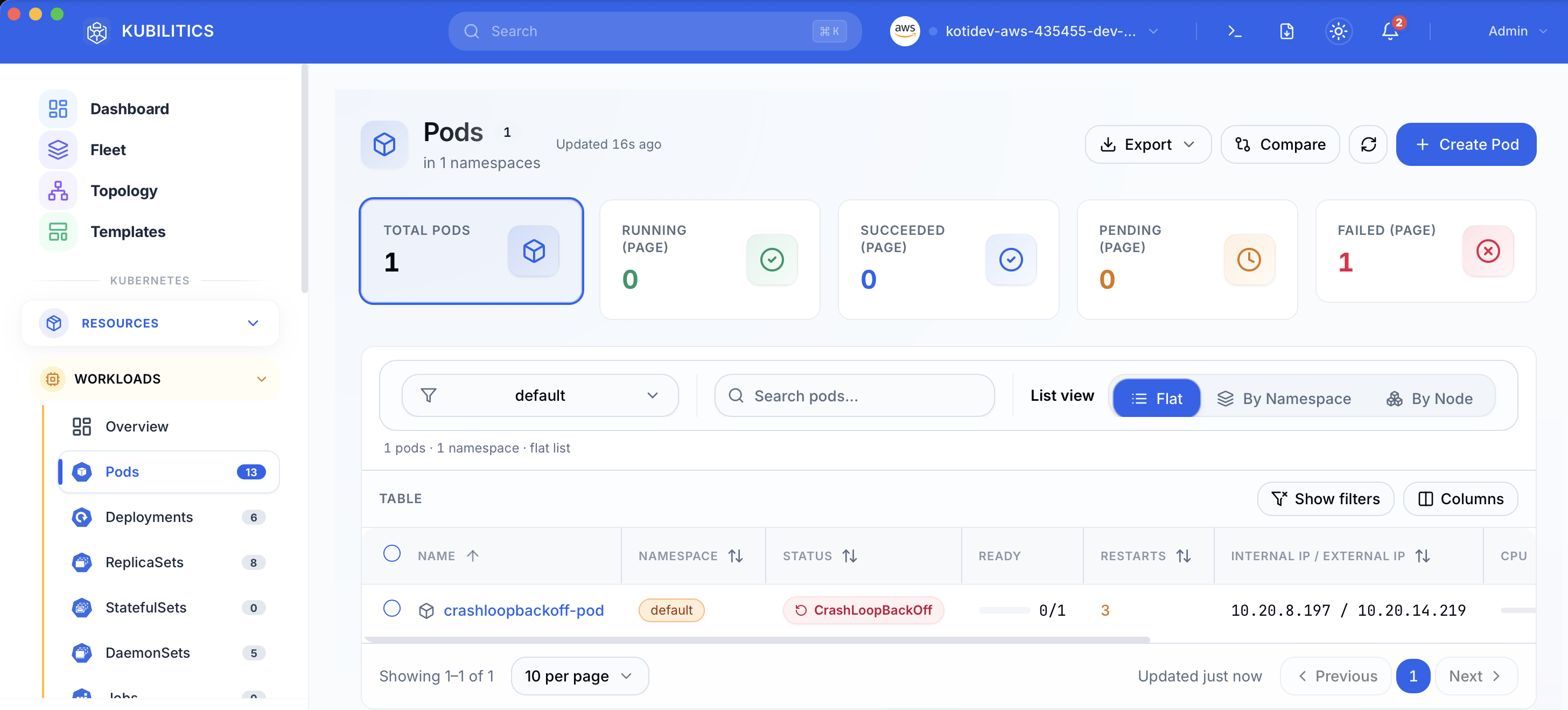Open the default namespace filter dropdown

tap(540, 396)
